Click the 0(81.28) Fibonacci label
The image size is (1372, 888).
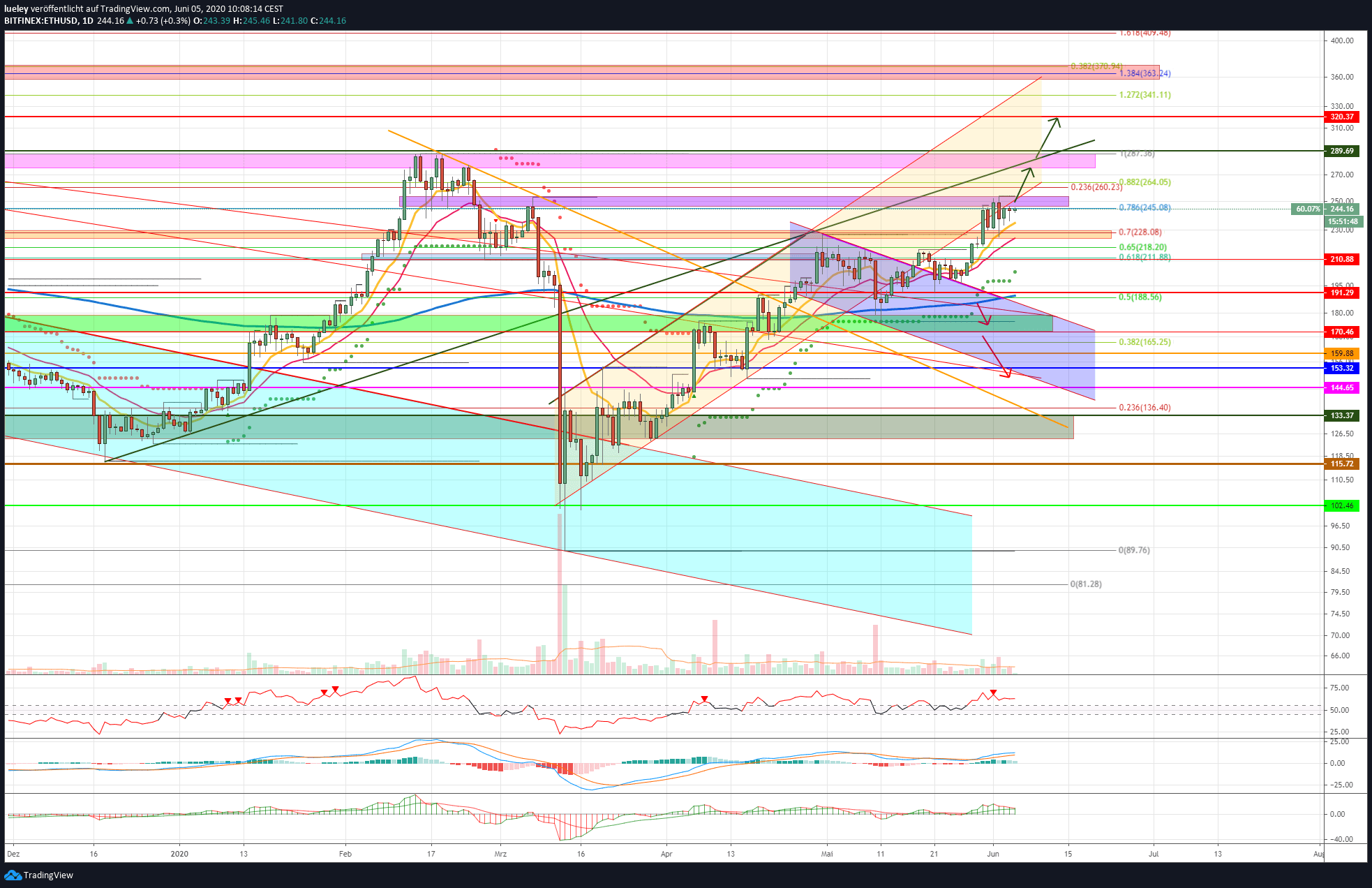click(1086, 584)
